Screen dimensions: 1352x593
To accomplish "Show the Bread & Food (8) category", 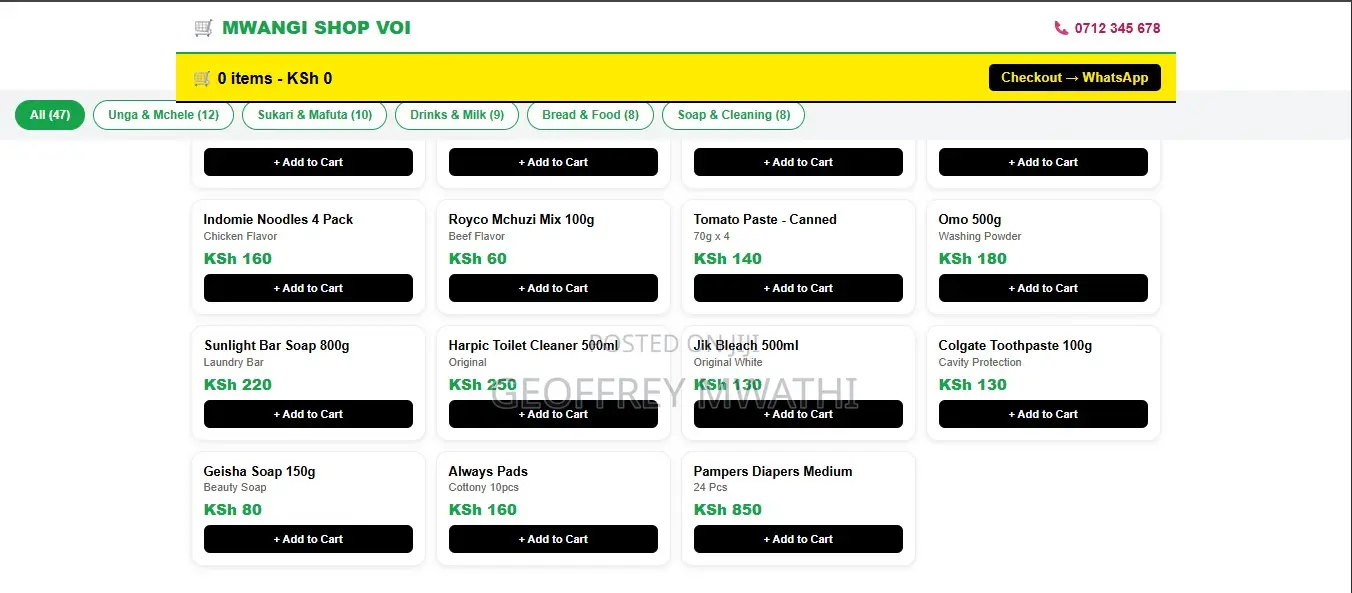I will coord(590,115).
